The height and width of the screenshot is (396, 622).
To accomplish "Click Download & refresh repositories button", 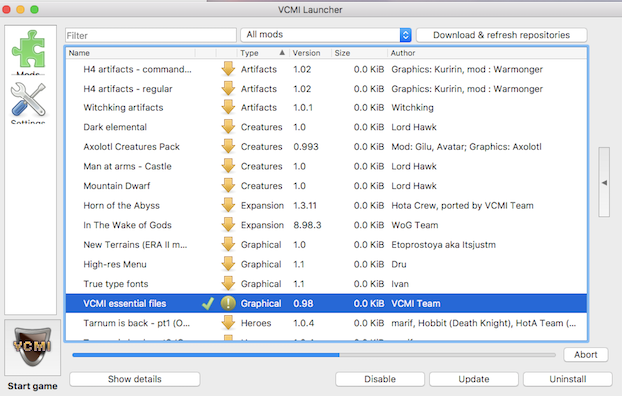I will [501, 35].
